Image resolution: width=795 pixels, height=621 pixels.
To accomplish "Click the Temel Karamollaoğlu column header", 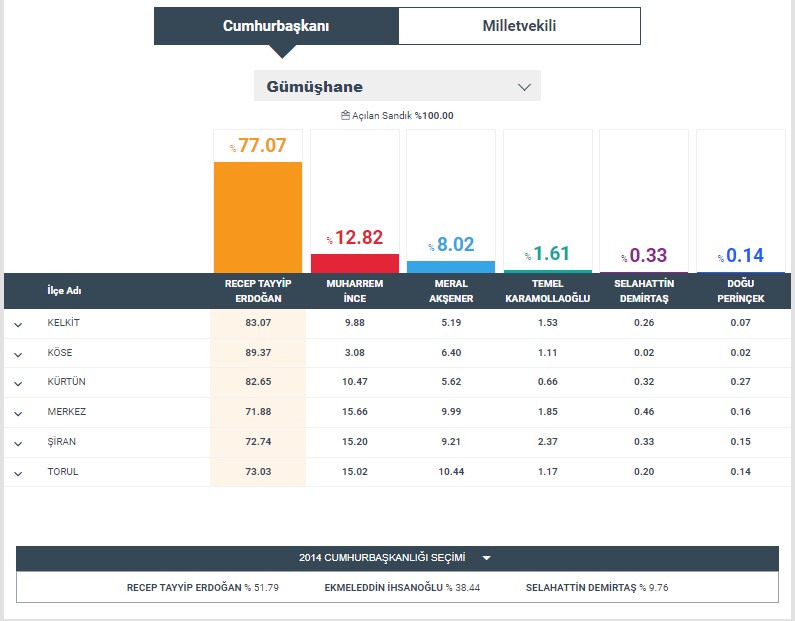I will click(548, 291).
